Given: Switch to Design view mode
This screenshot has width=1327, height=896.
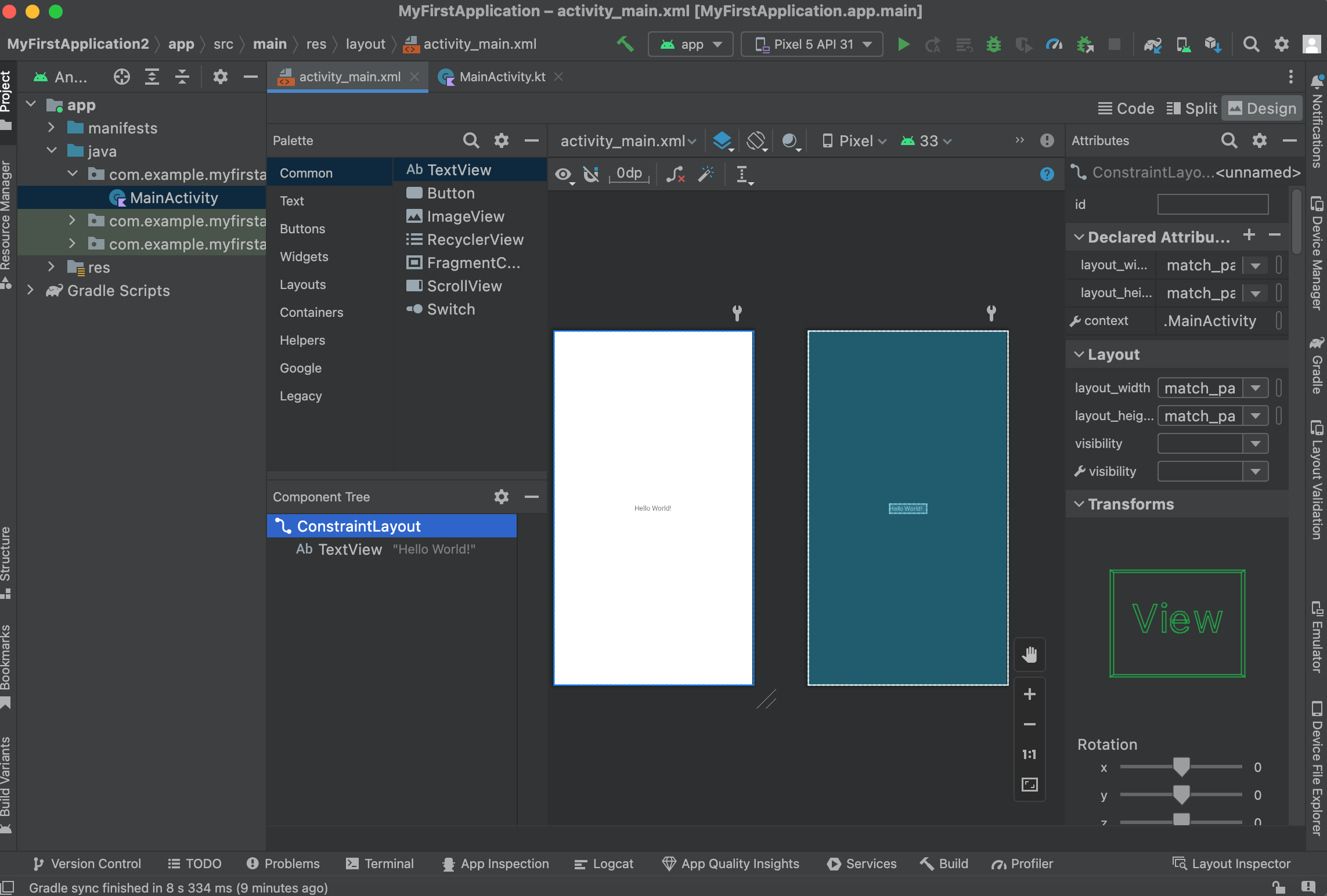Looking at the screenshot, I should (1262, 109).
